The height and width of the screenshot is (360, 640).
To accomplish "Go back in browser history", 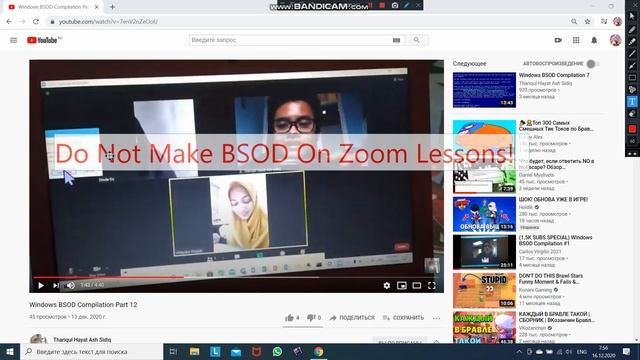I will (x=9, y=22).
